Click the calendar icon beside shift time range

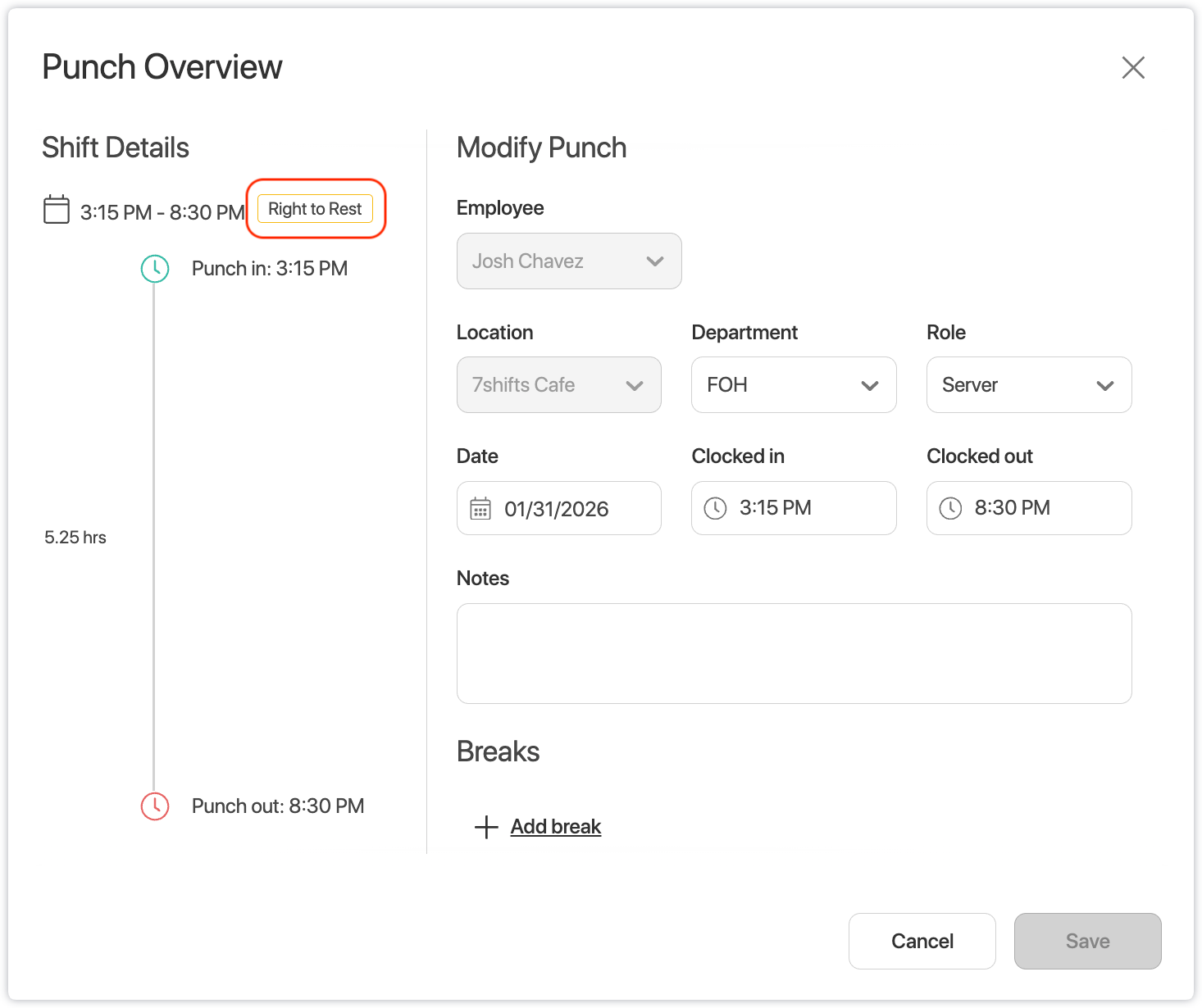(x=57, y=210)
